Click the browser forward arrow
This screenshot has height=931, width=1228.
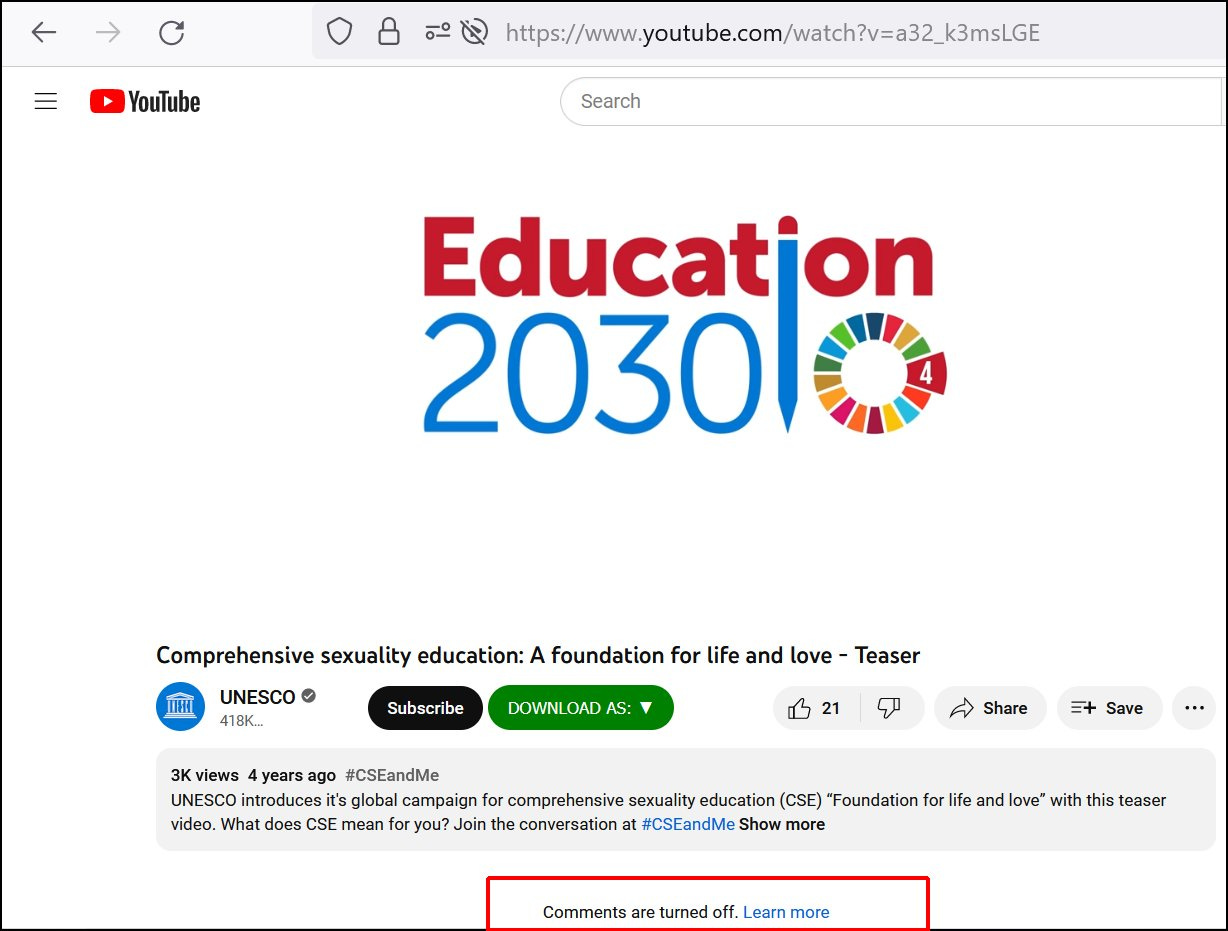pos(108,33)
